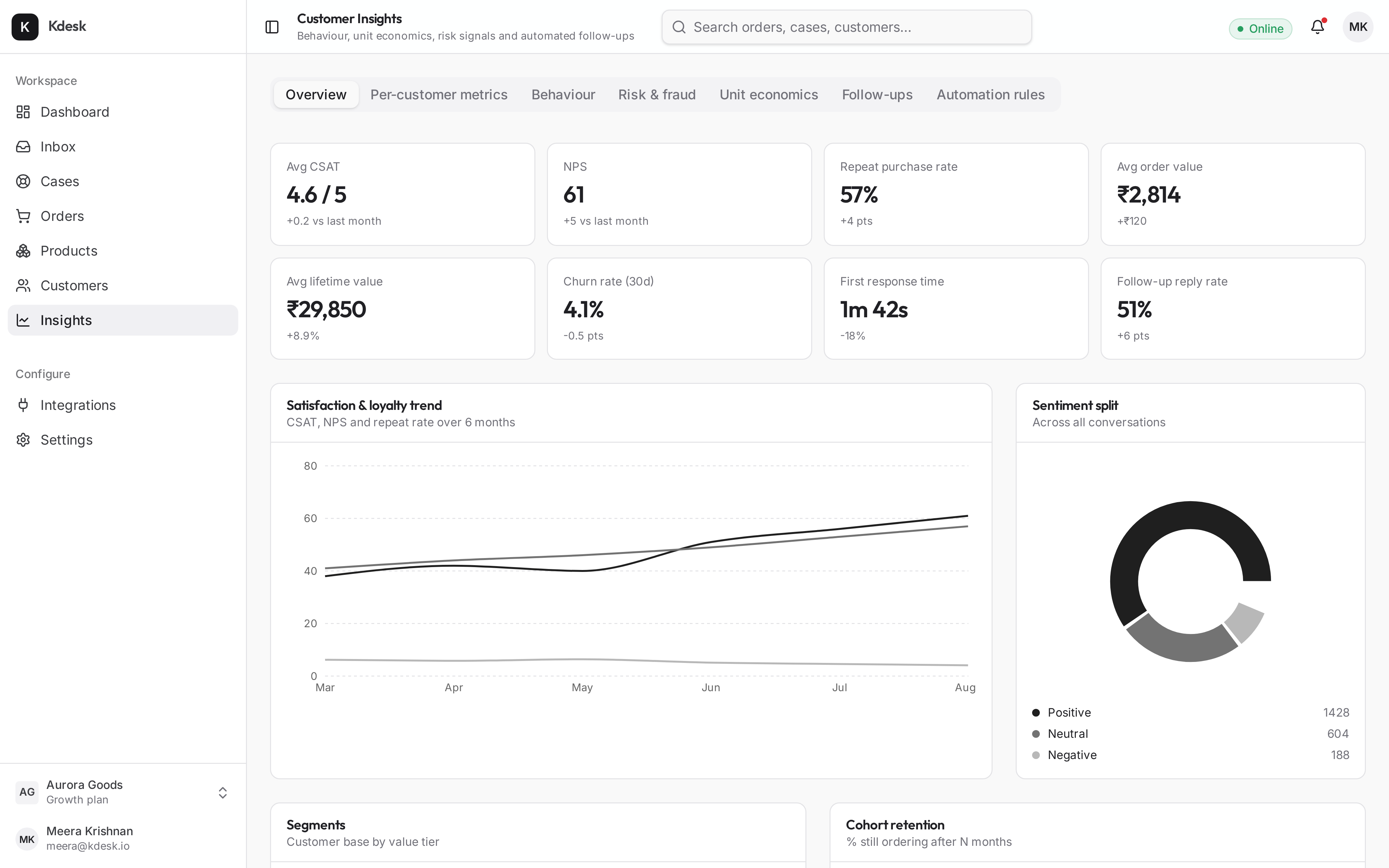Screen dimensions: 1389x868
Task: Click meera@kdesk.io email text
Action: click(x=88, y=846)
